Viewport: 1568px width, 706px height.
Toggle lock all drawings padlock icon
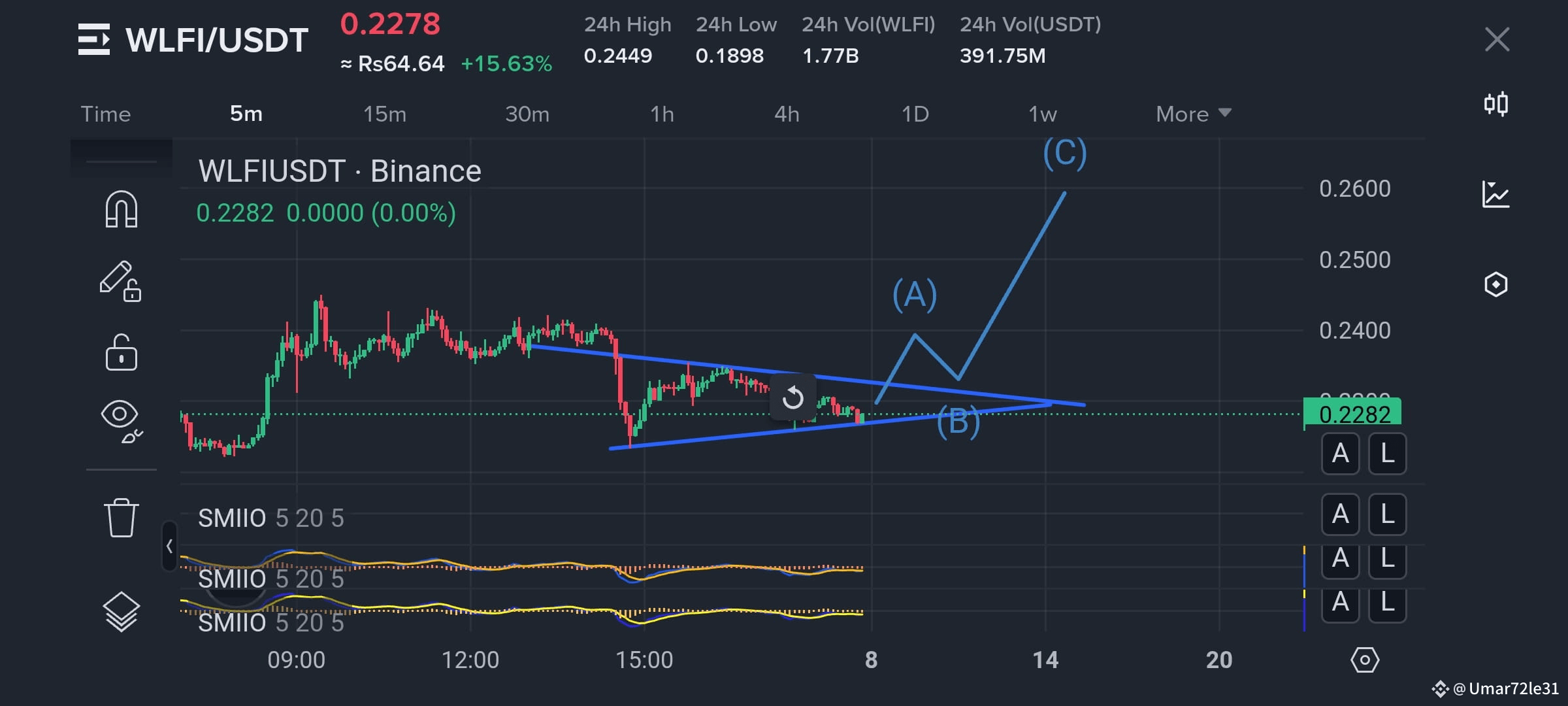point(122,353)
